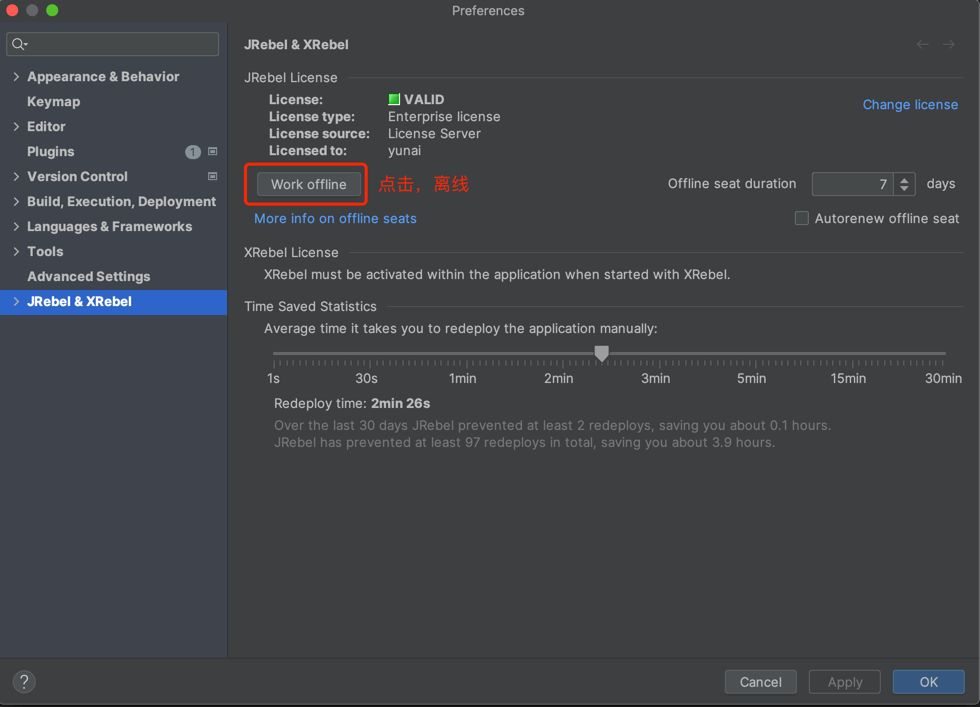
Task: Expand Build, Execution, Deployment node
Action: [x=16, y=202]
